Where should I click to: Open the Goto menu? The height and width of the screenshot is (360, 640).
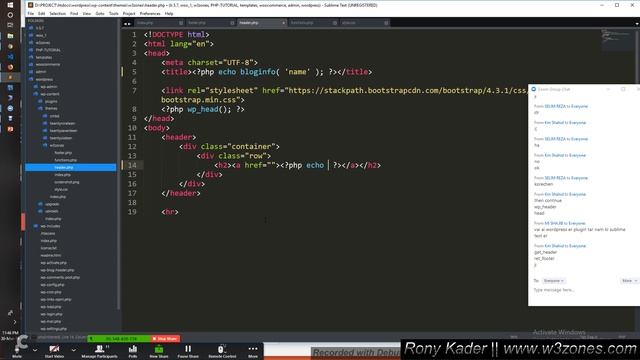click(x=100, y=13)
